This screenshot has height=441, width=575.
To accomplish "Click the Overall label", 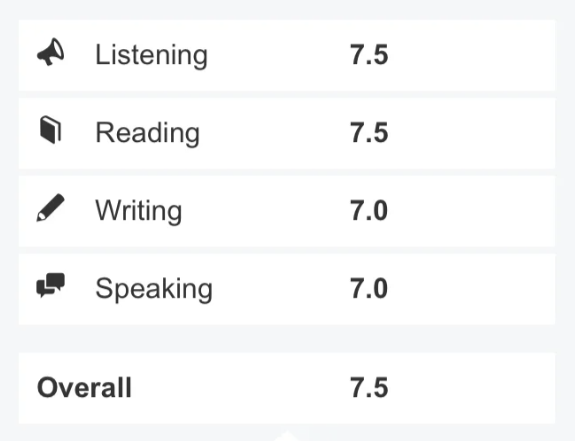I will coord(84,387).
